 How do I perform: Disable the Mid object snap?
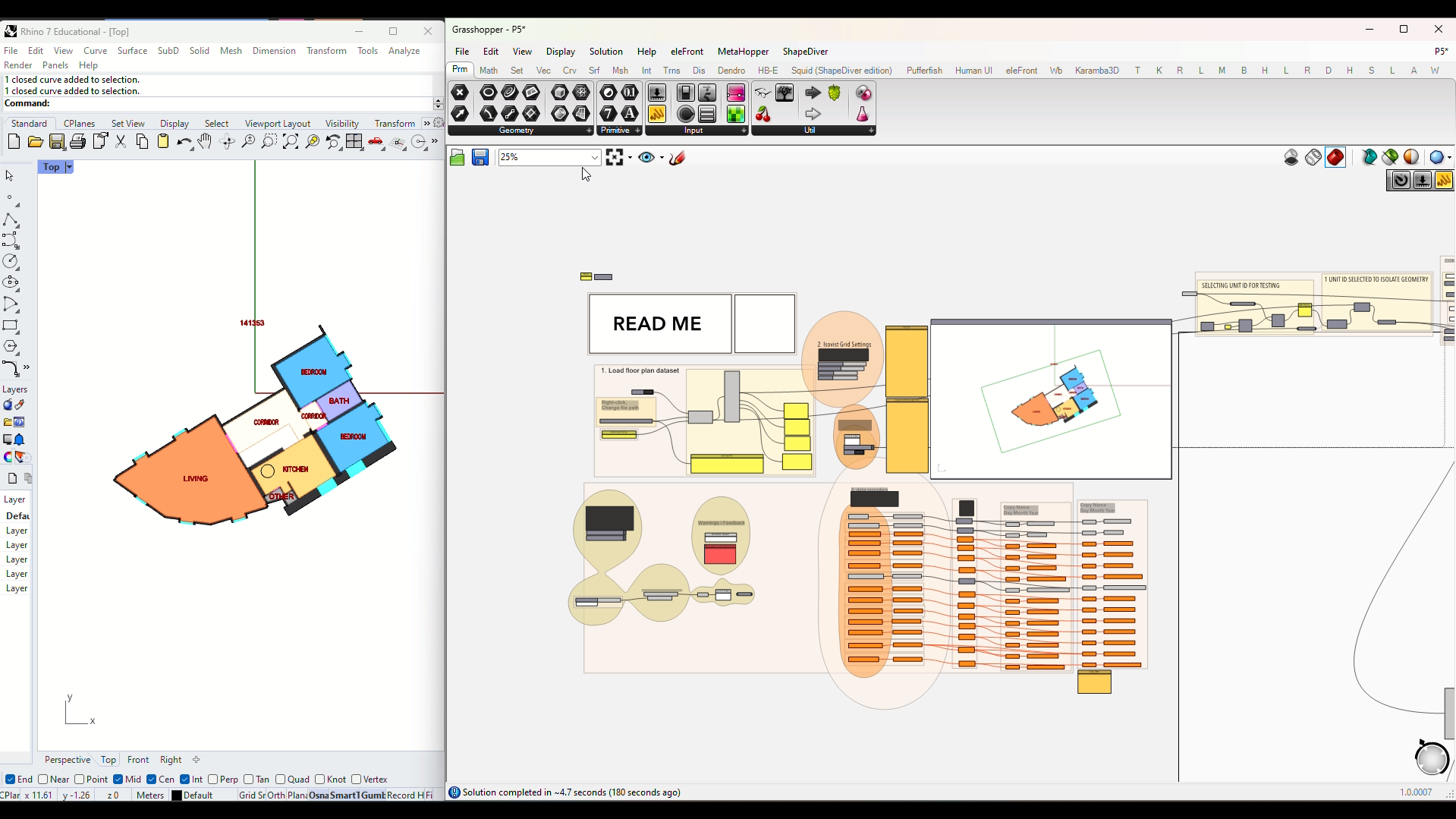pyautogui.click(x=118, y=780)
